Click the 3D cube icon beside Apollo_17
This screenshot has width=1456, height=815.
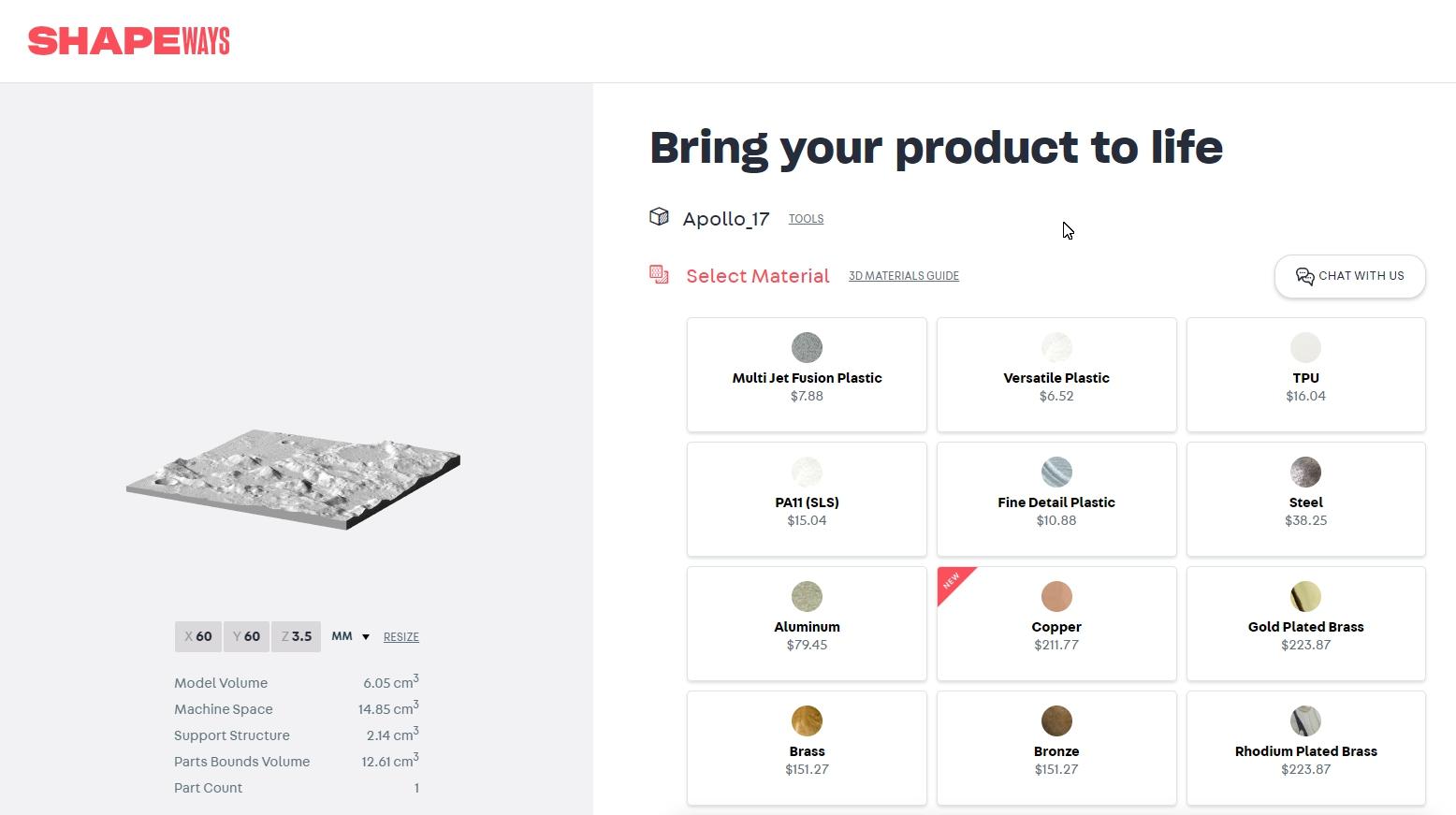click(x=659, y=217)
